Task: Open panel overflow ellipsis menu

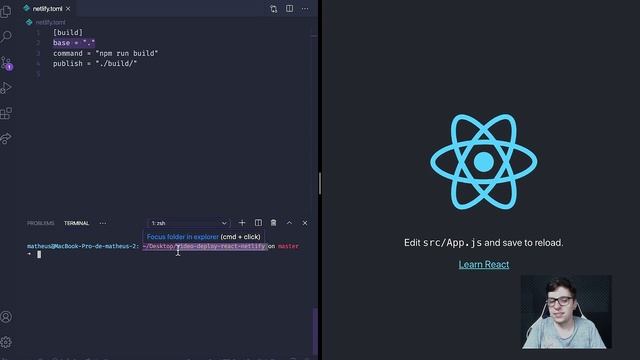Action: coord(102,223)
